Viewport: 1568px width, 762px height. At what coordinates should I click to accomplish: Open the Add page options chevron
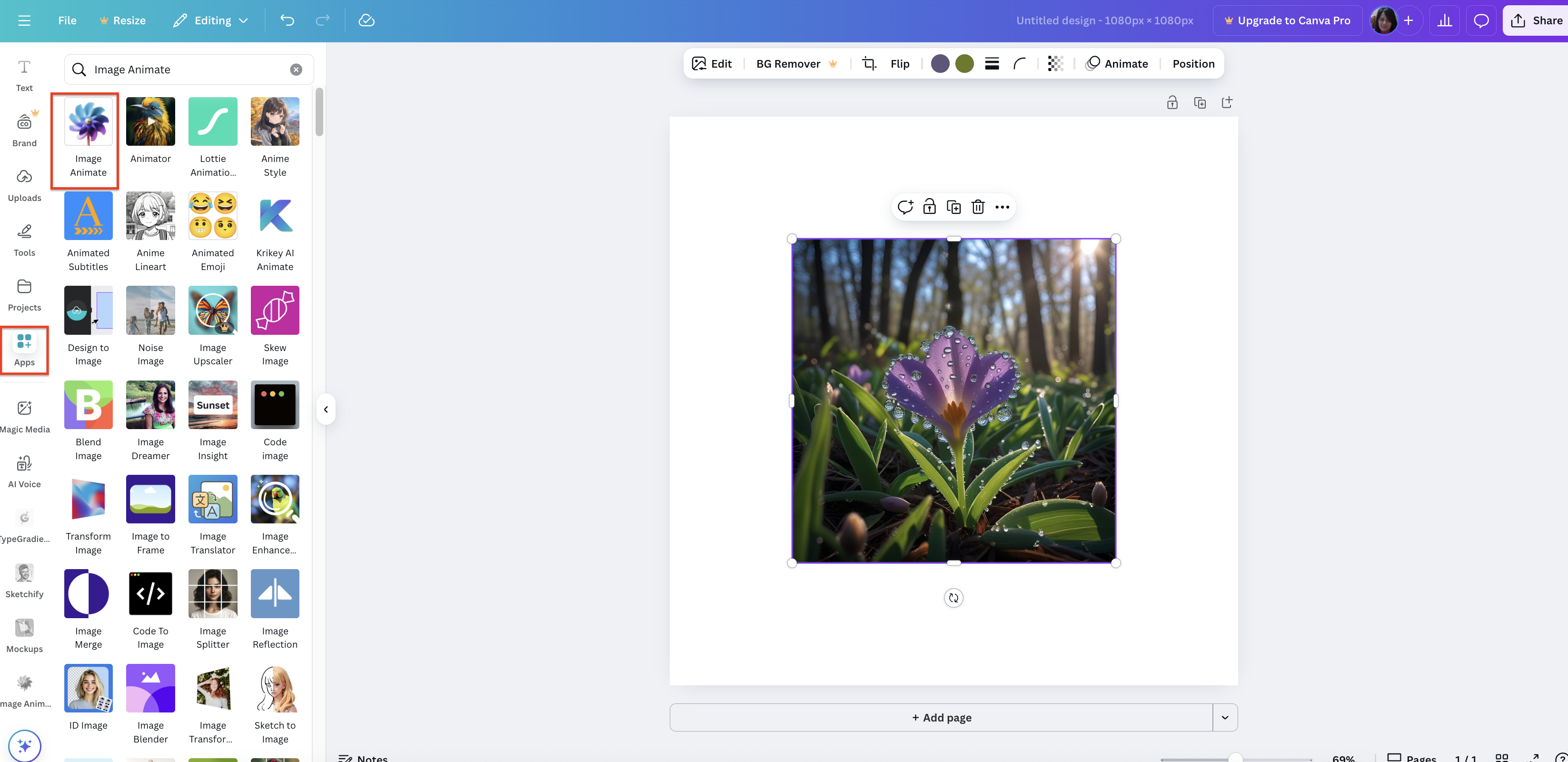point(1225,717)
